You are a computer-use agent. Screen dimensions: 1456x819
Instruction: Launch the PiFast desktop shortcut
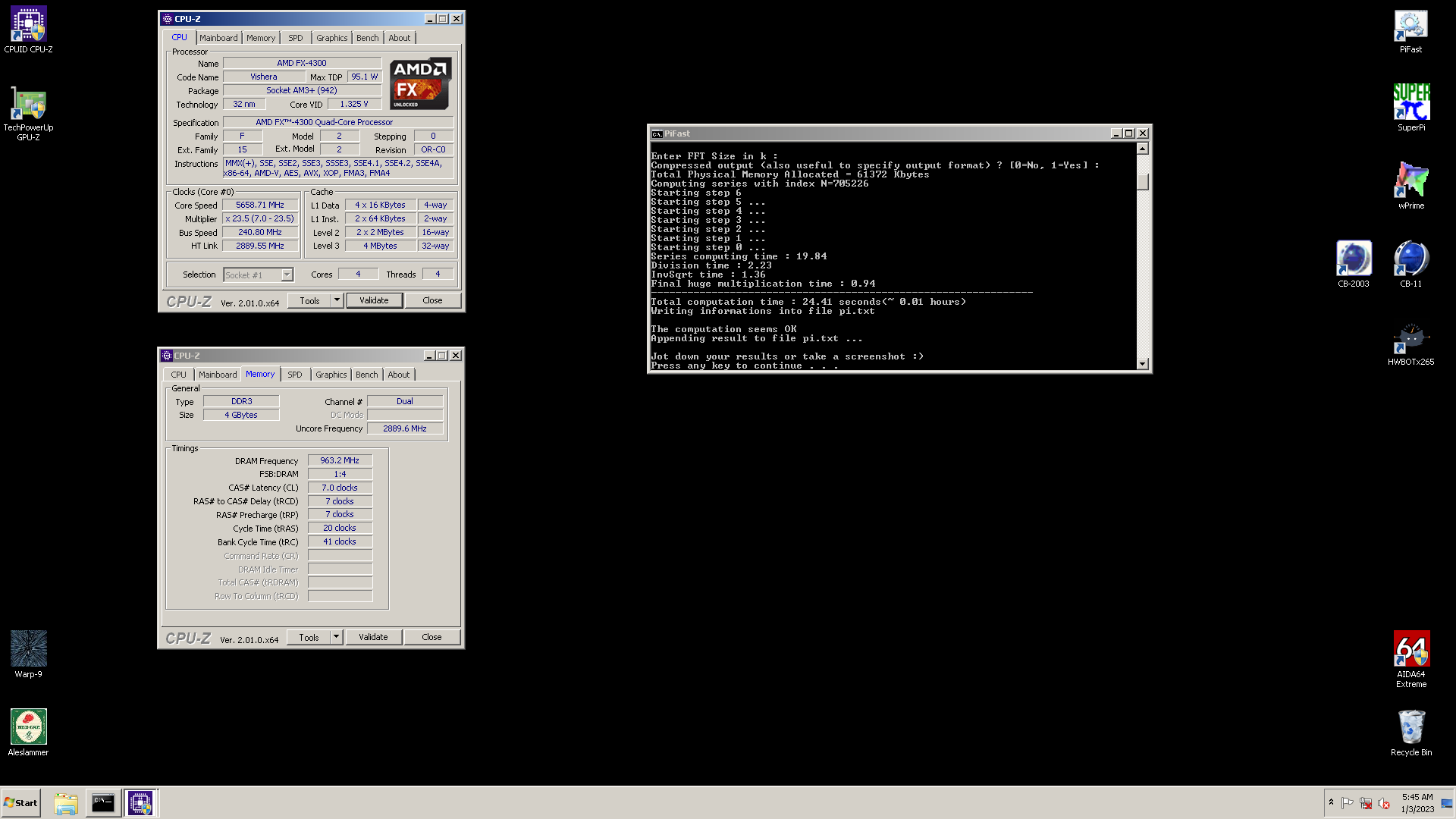pyautogui.click(x=1410, y=30)
